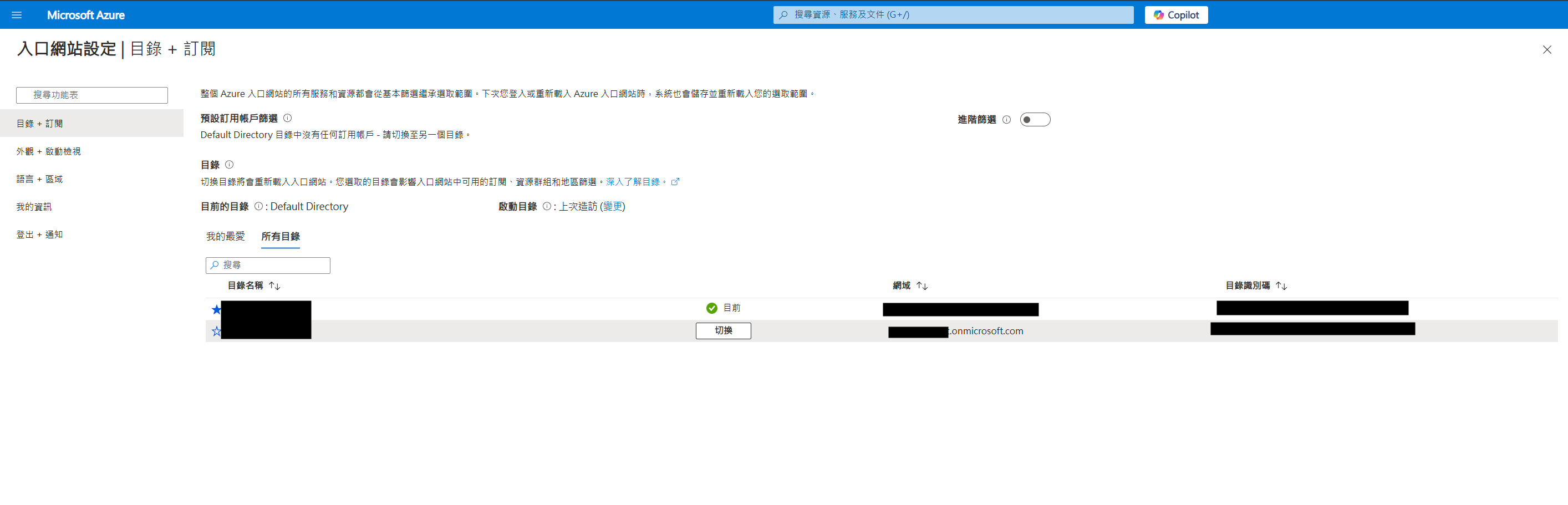This screenshot has width=1568, height=505.
Task: Sort by 目錄識別碼 column
Action: pyautogui.click(x=1281, y=286)
